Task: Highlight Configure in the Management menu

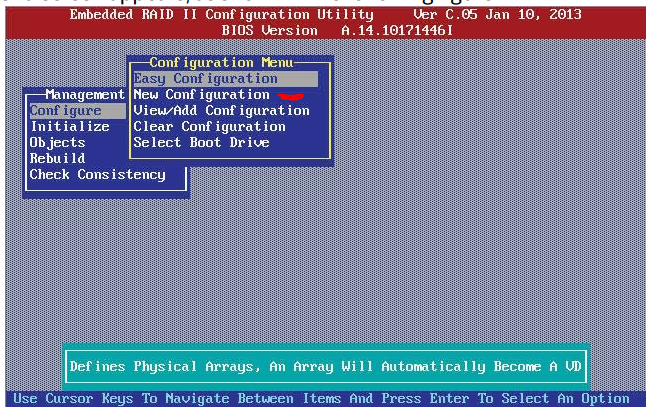Action: 65,111
